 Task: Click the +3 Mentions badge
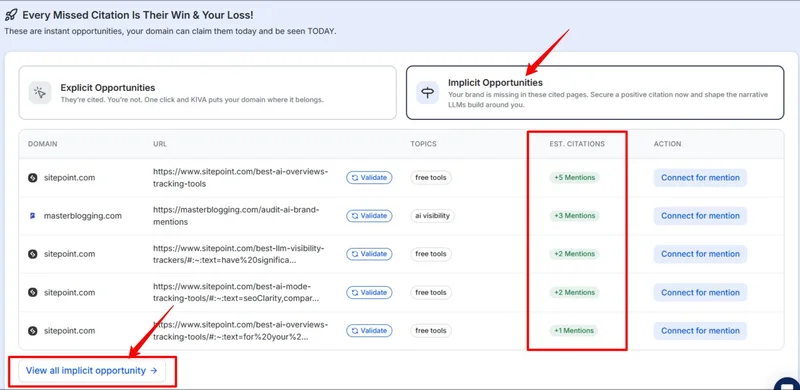click(574, 216)
